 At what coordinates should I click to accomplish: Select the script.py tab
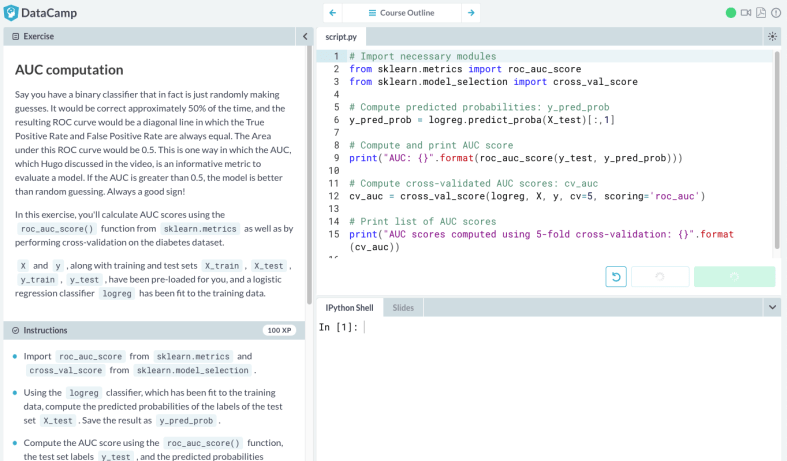[x=343, y=36]
